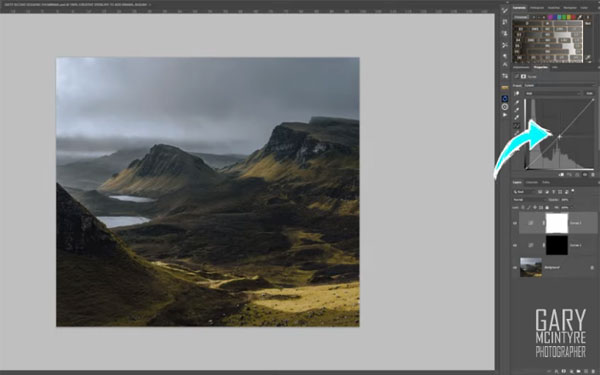The width and height of the screenshot is (600, 375).
Task: Switch to the Channels tab
Action: (531, 183)
